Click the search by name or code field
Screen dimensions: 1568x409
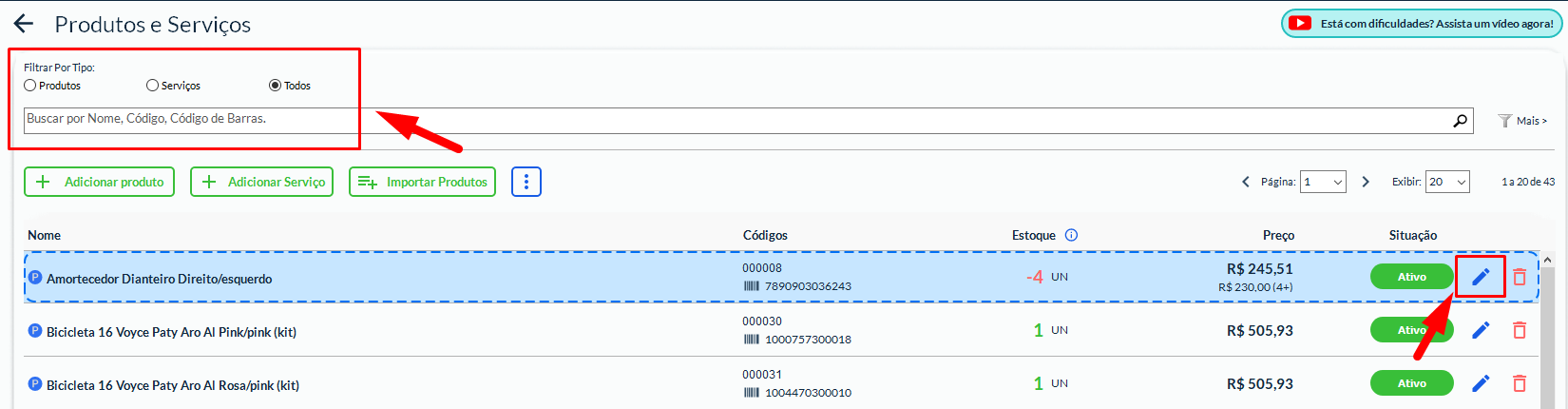coord(732,120)
